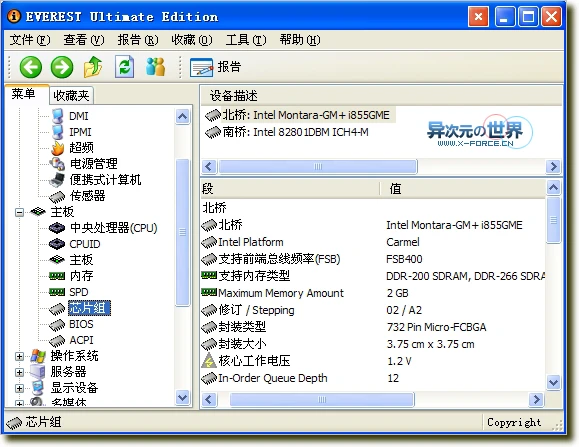Screen dimensions: 579x447
Task: Click the 服务器 server icon
Action: pos(37,372)
